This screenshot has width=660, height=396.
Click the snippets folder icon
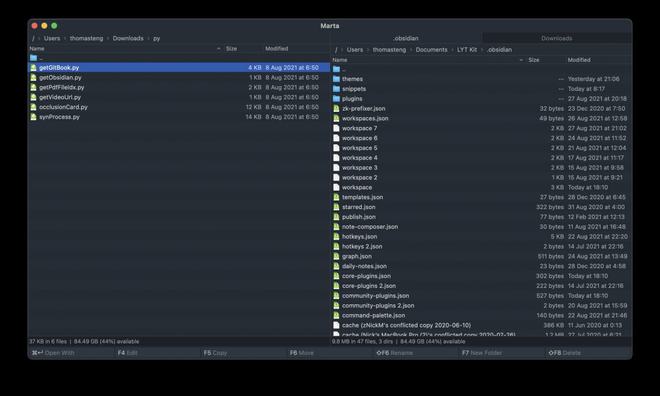336,89
